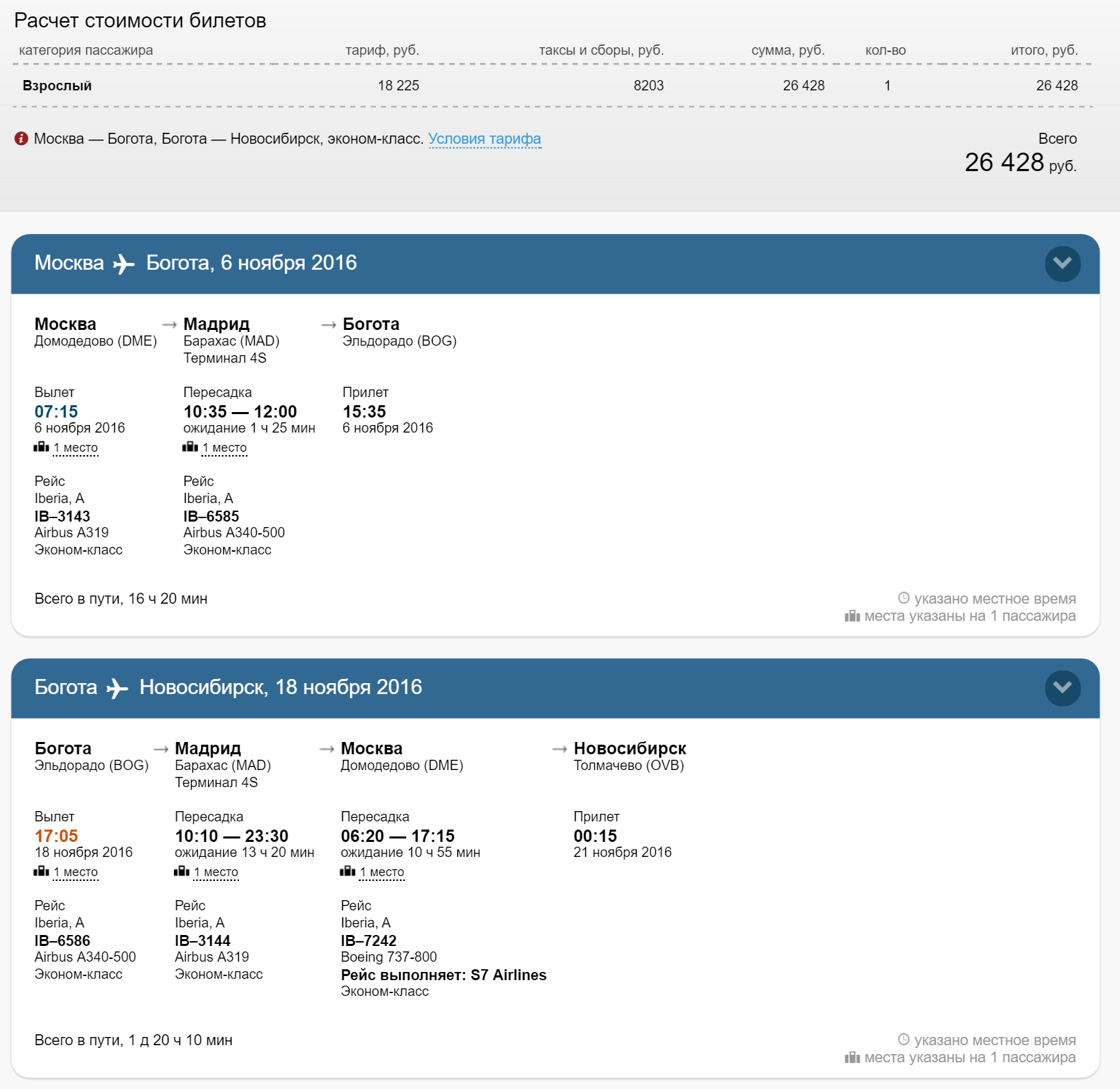The height and width of the screenshot is (1089, 1120).
Task: Click baggage icon under 17:05 departure
Action: (41, 871)
